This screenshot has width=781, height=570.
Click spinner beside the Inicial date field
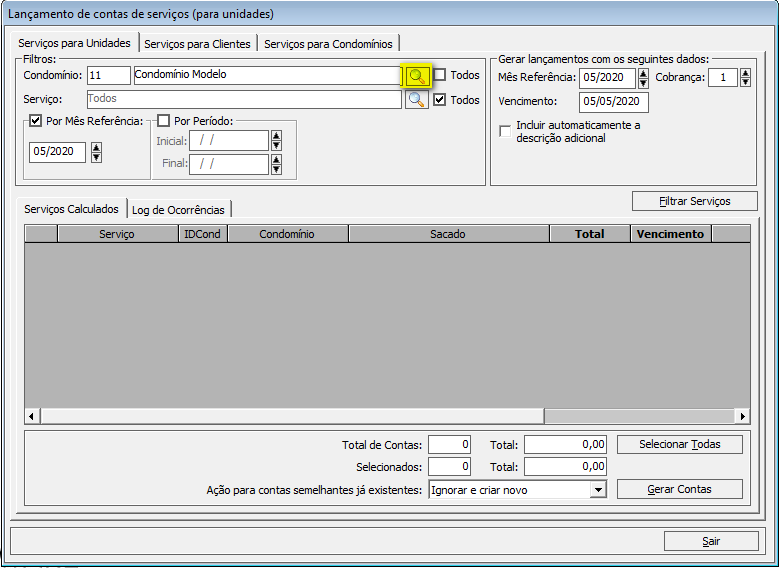tap(276, 141)
